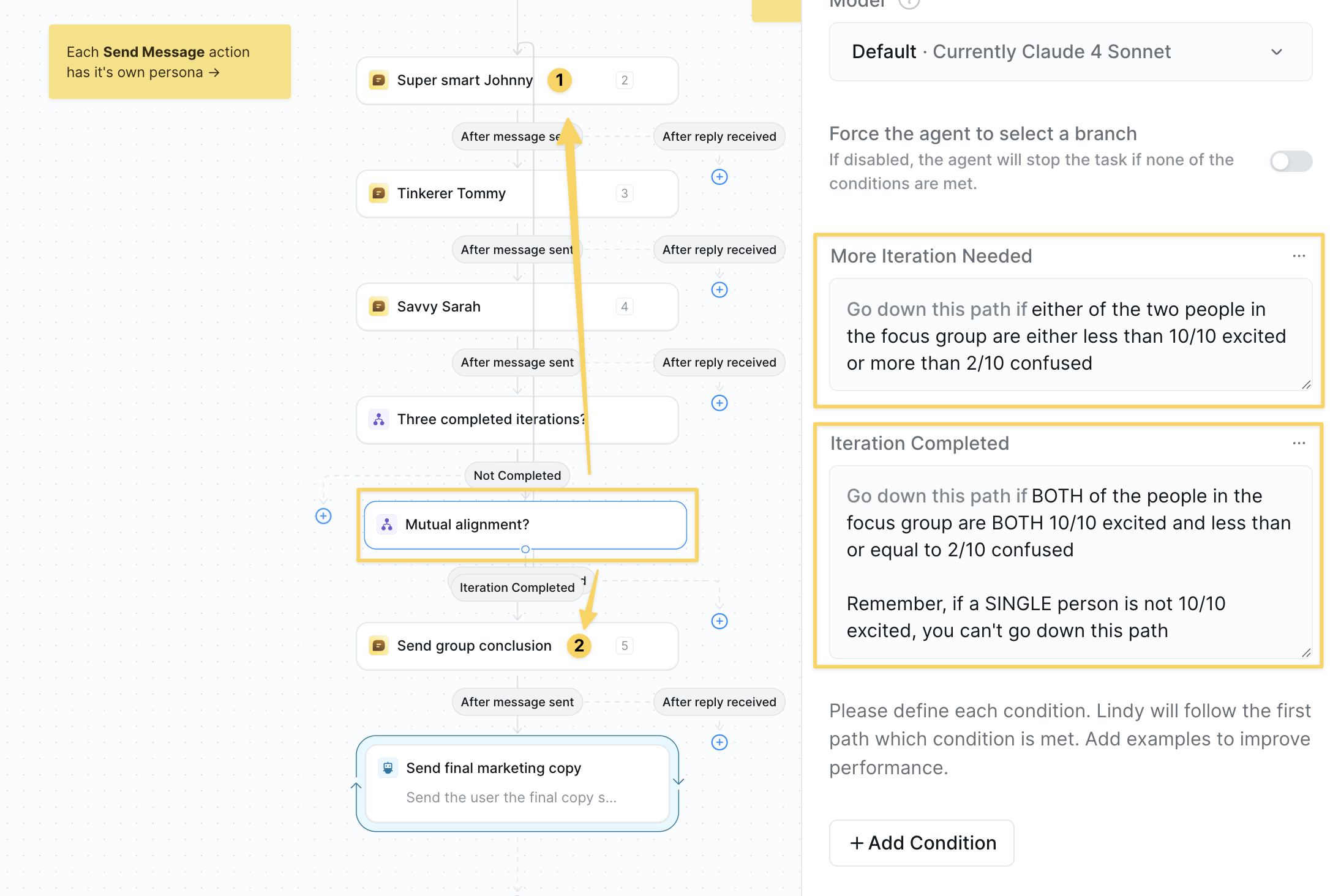This screenshot has width=1330, height=896.
Task: Open Iteration Completed options menu
Action: 1299,443
